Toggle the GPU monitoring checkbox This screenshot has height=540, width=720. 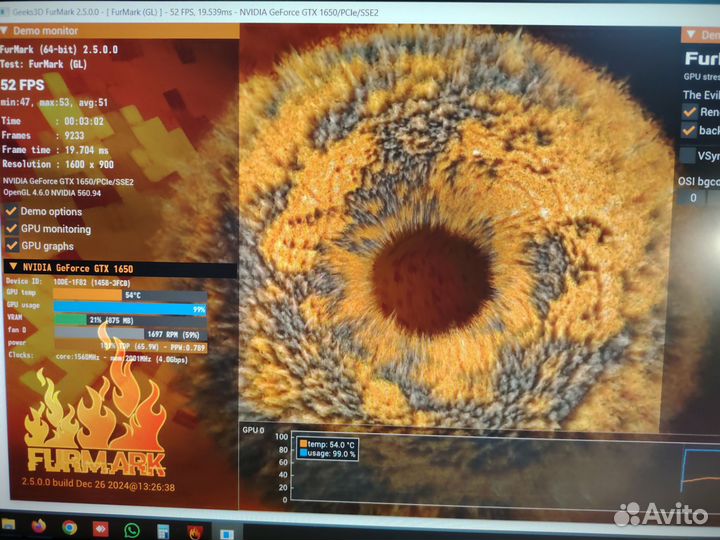coord(11,228)
